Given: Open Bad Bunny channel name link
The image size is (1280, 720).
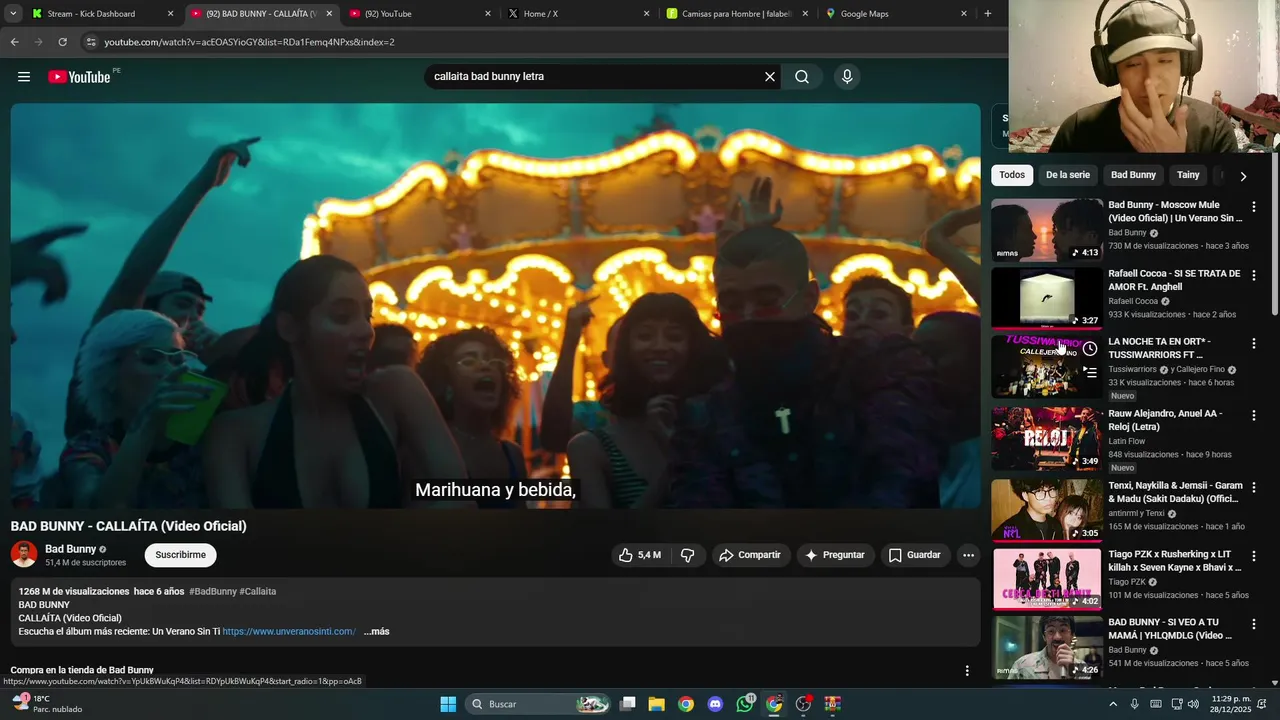Looking at the screenshot, I should pos(70,549).
